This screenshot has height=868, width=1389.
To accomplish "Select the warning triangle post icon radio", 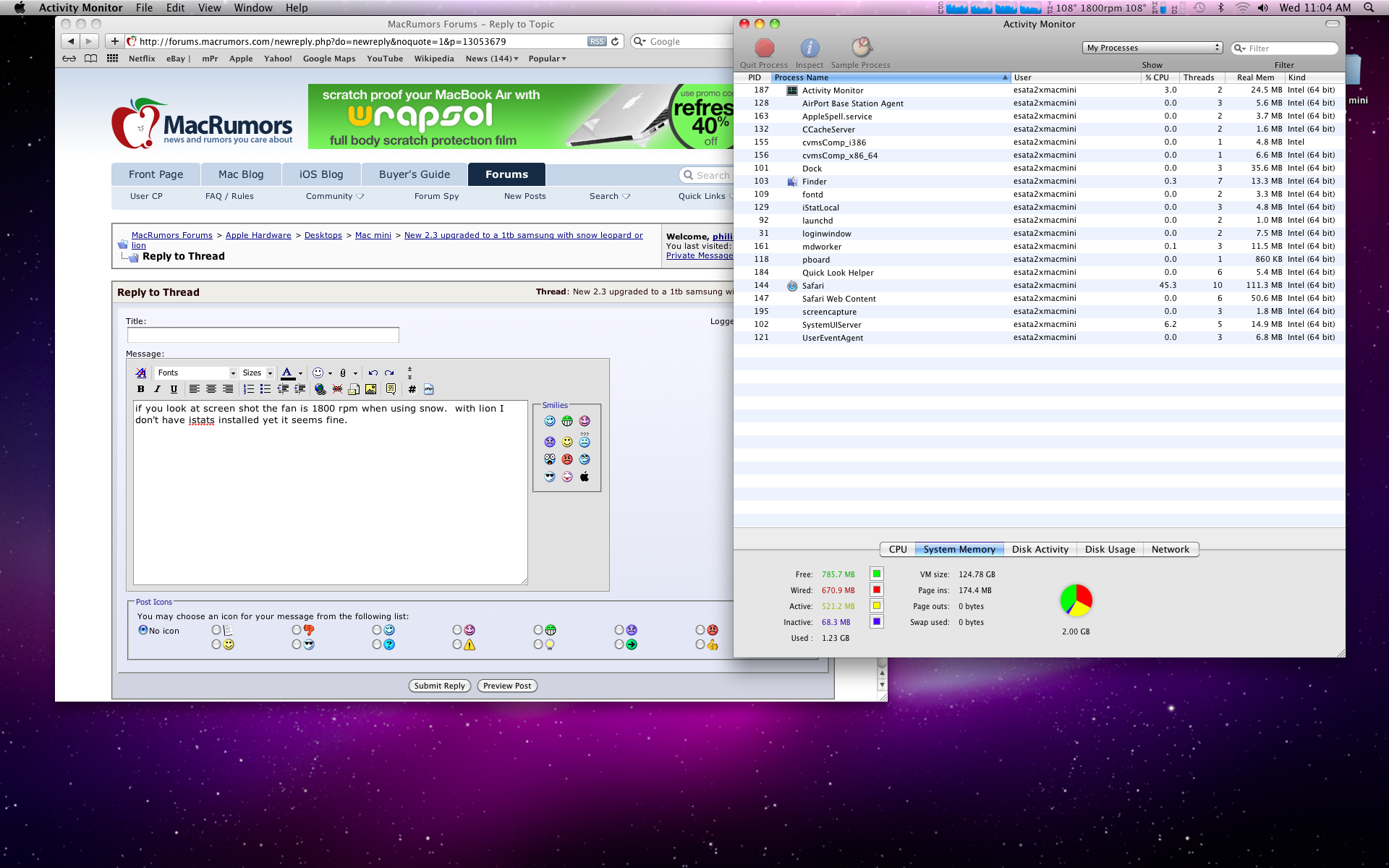I will click(457, 644).
